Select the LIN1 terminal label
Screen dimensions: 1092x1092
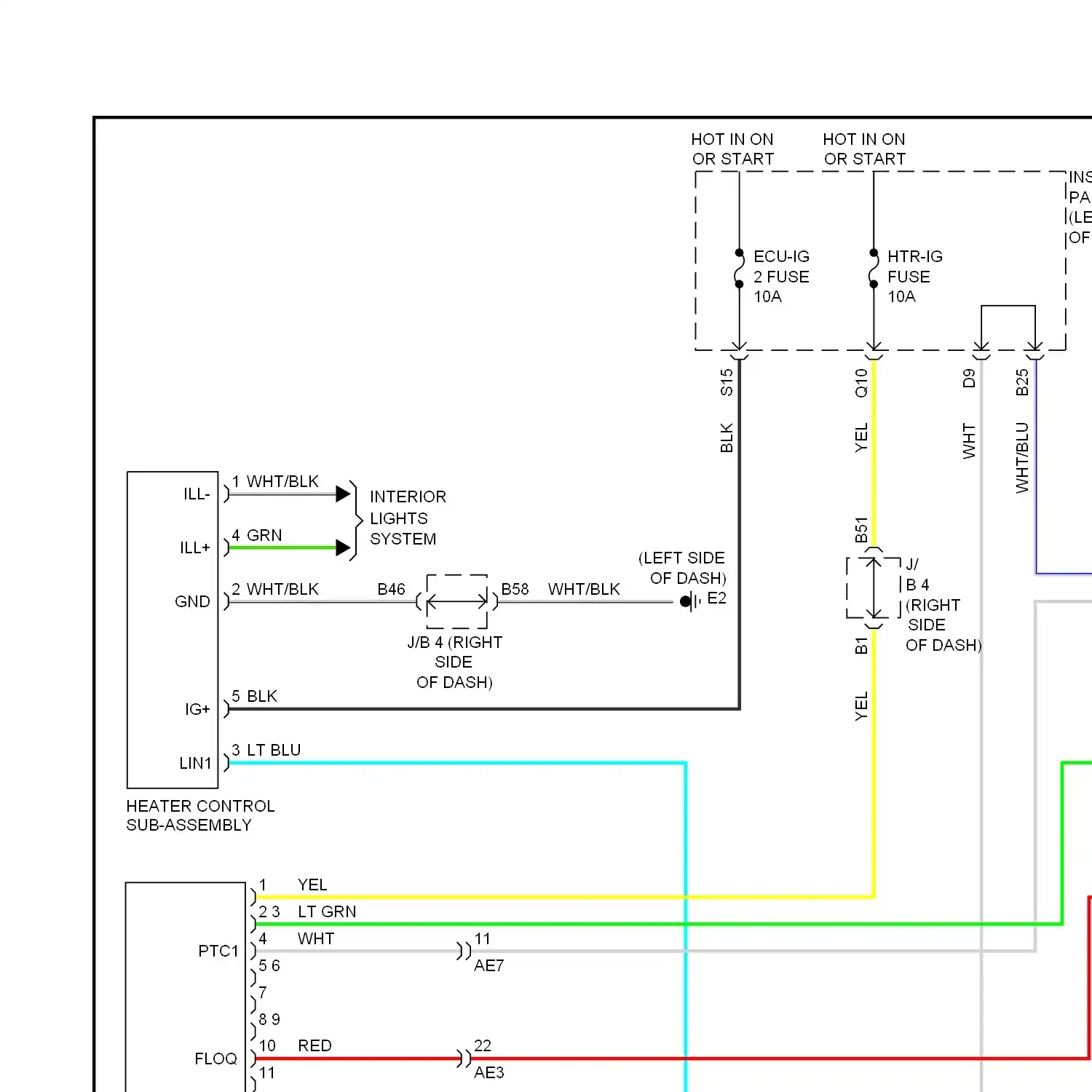[195, 763]
